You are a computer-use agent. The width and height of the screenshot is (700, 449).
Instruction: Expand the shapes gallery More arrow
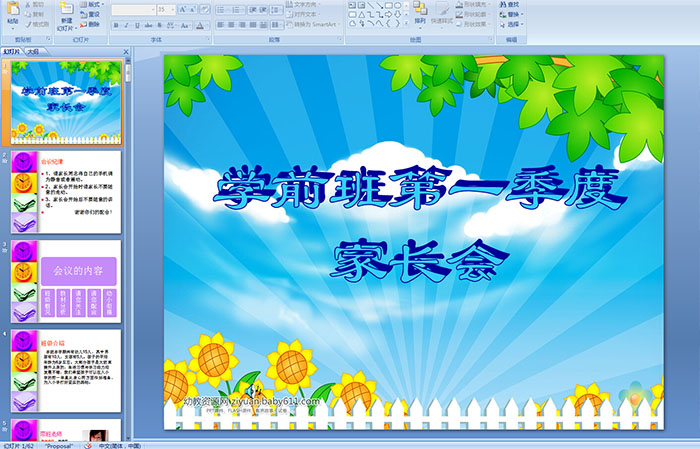pyautogui.click(x=406, y=23)
